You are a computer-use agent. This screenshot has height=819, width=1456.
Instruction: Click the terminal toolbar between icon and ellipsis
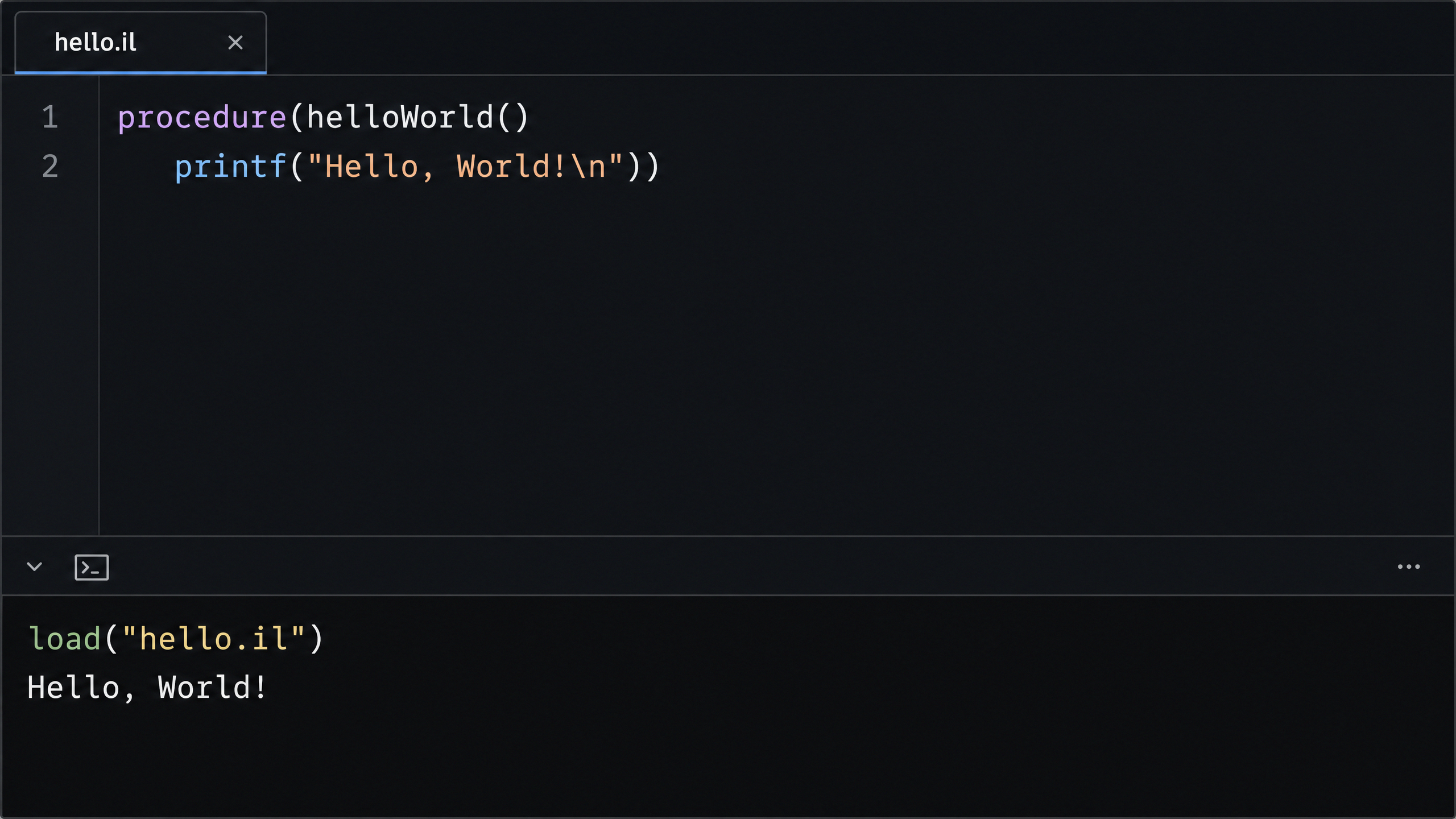(751, 566)
